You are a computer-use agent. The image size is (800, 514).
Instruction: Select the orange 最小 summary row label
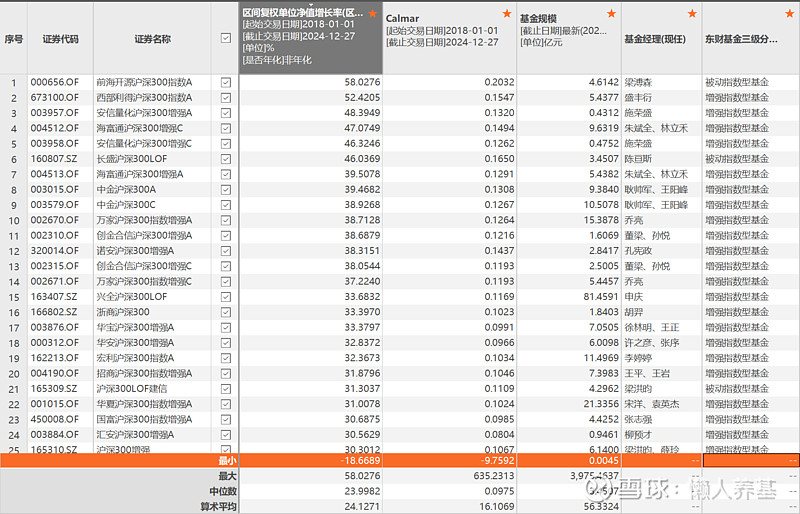click(x=228, y=460)
